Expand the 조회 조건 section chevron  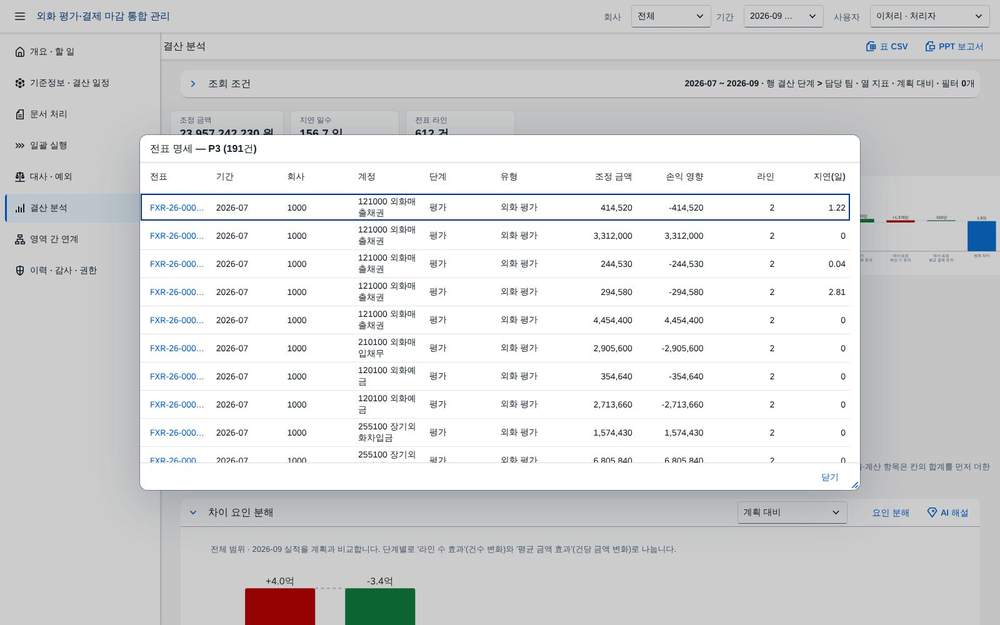pos(193,84)
